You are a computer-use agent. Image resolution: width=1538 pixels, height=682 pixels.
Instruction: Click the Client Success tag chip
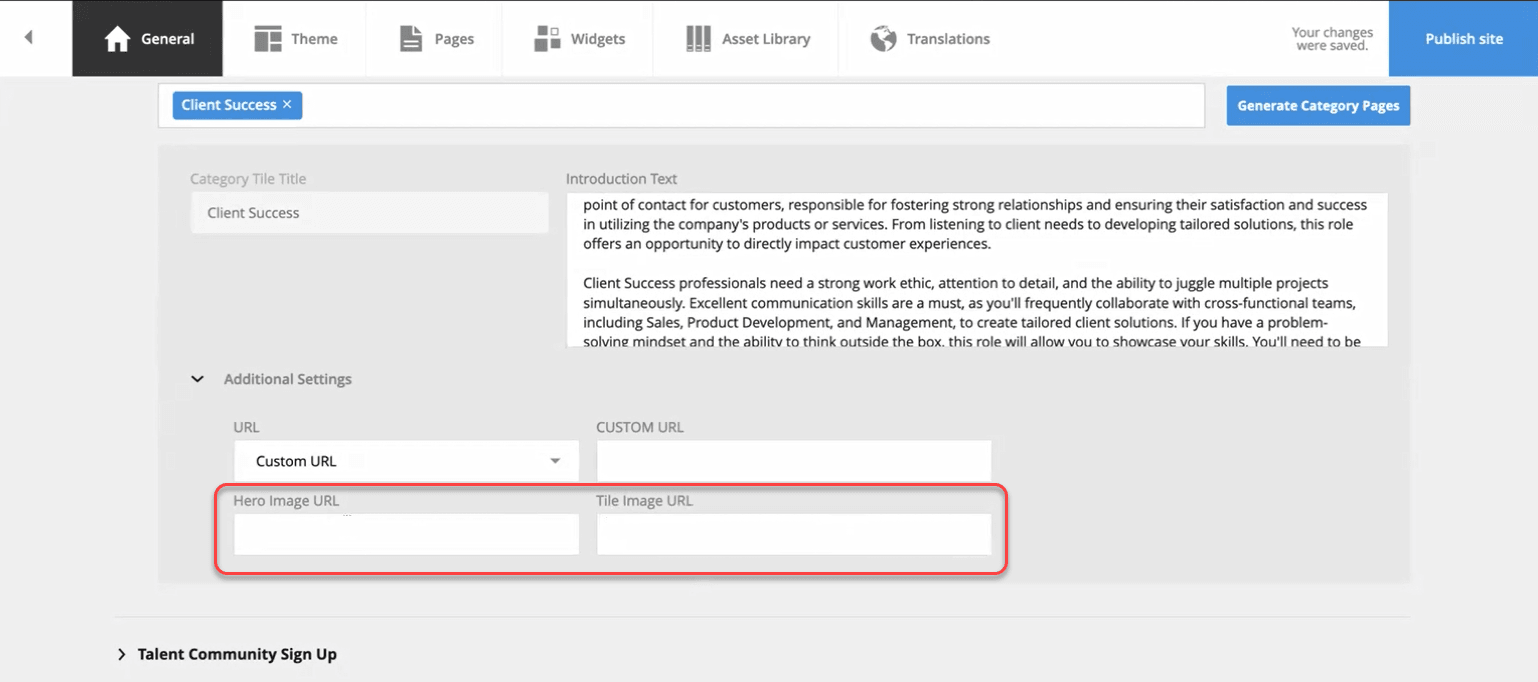[x=237, y=105]
